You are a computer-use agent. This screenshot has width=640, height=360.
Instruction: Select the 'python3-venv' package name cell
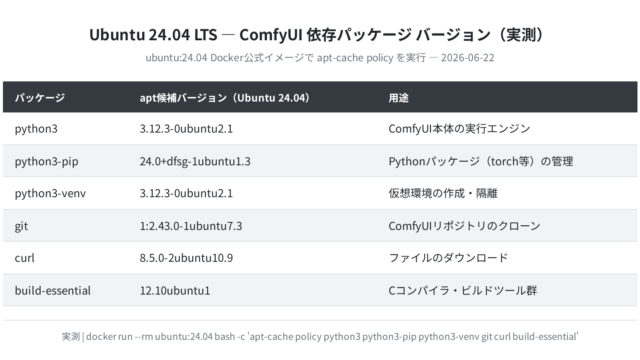pos(50,193)
